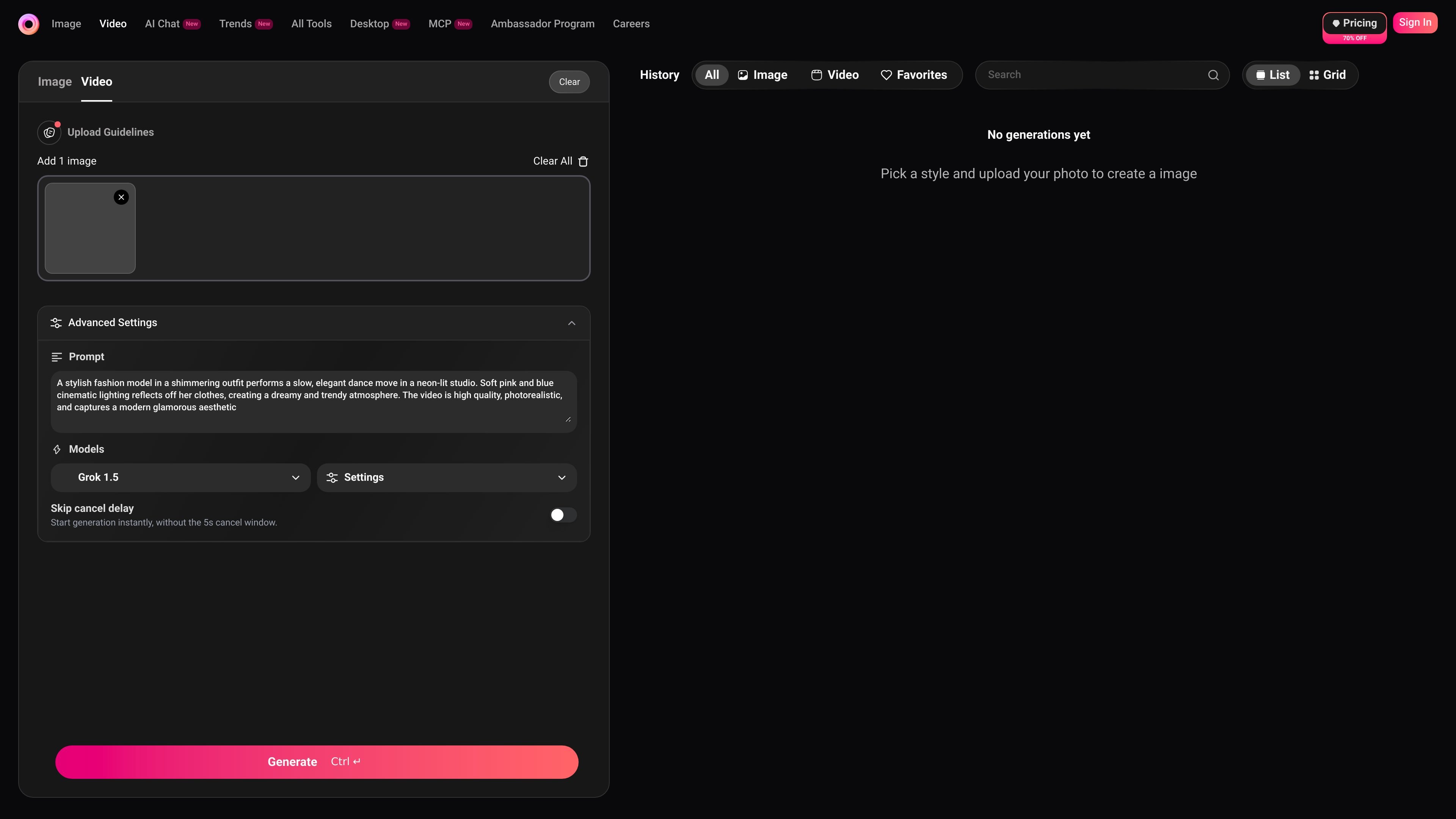Click the Sign In button
Screen dimensions: 1456x819
pyautogui.click(x=1415, y=23)
